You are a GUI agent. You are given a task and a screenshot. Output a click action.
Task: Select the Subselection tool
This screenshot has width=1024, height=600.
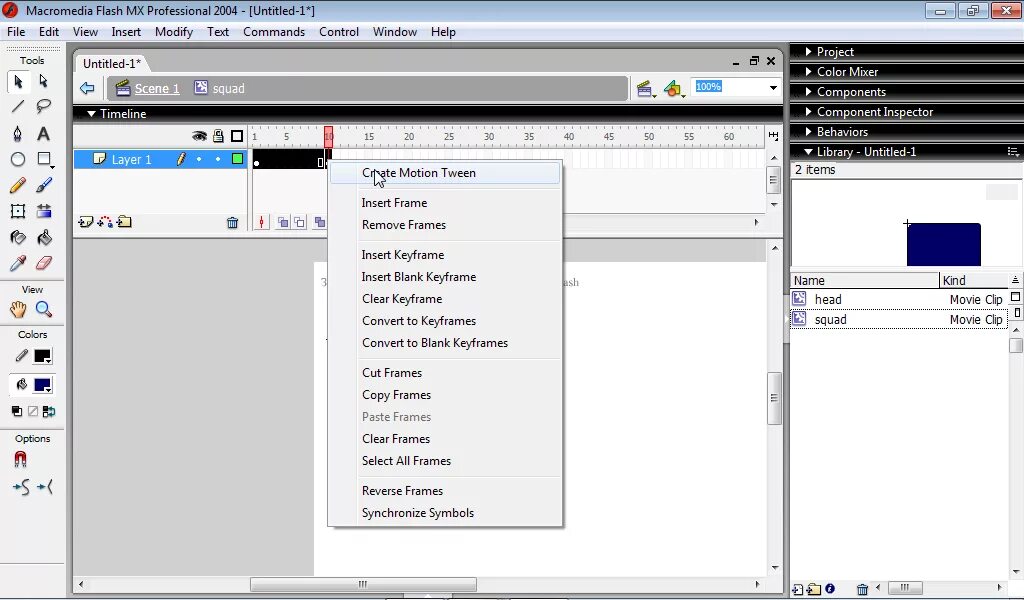43,81
